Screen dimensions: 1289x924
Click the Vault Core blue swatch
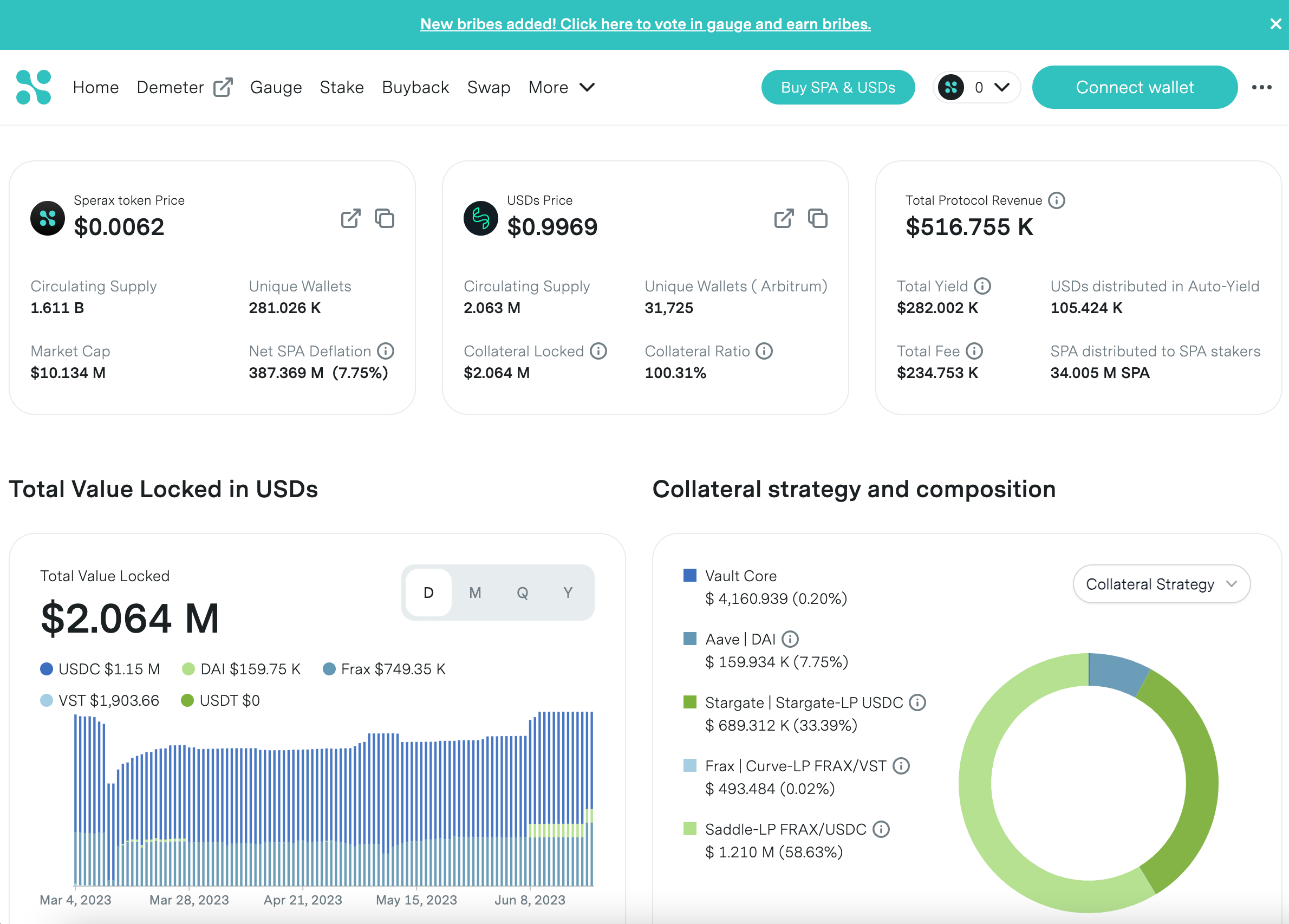click(x=689, y=575)
